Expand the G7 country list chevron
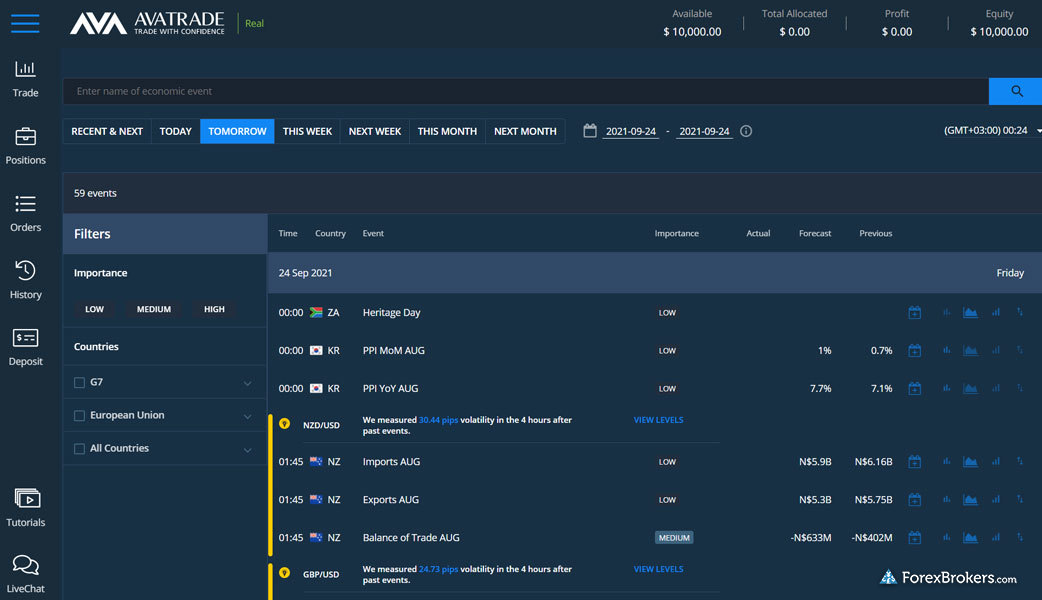 tap(247, 383)
